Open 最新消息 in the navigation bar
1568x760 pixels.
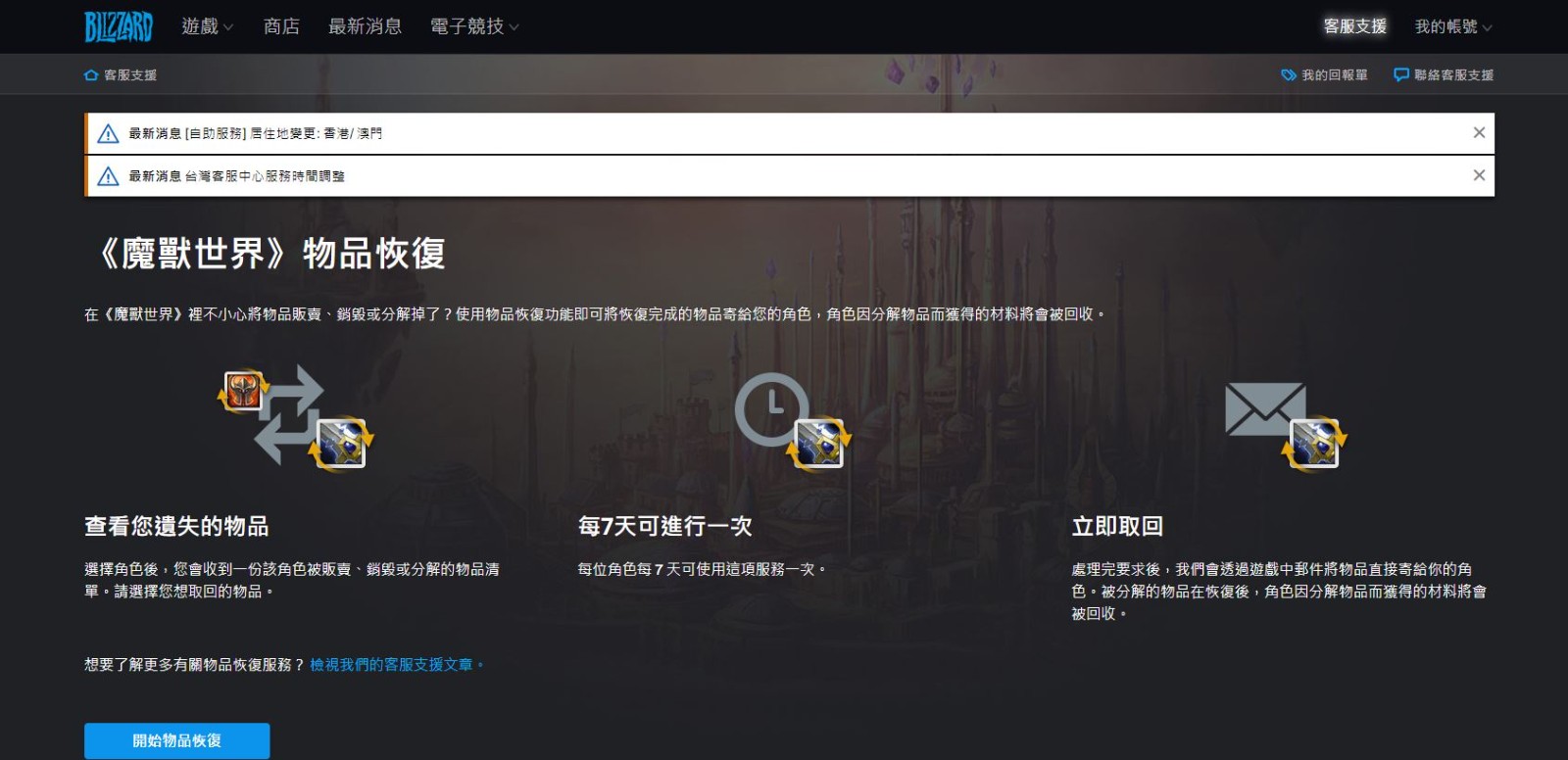365,26
